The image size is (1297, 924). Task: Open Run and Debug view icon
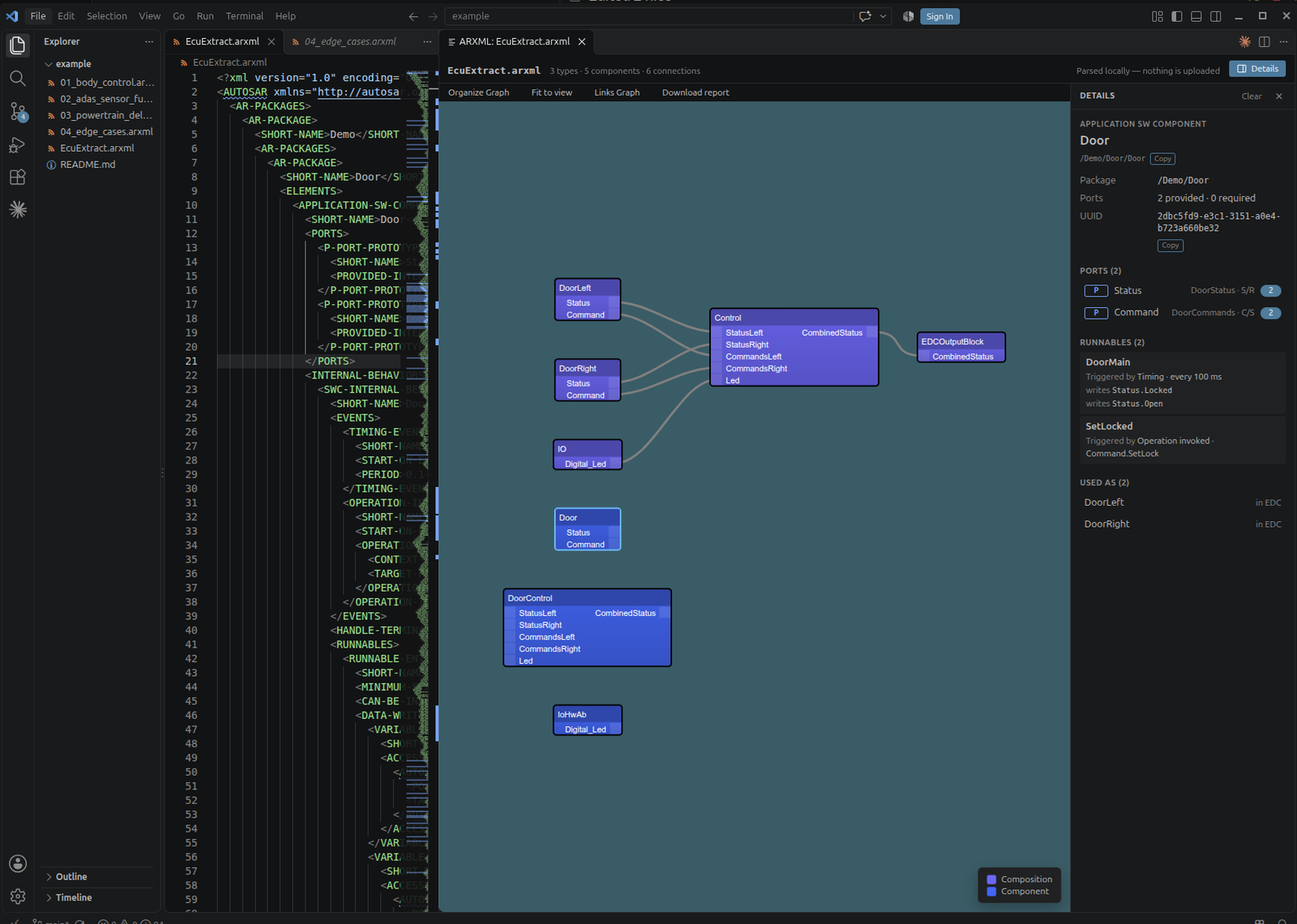point(17,145)
